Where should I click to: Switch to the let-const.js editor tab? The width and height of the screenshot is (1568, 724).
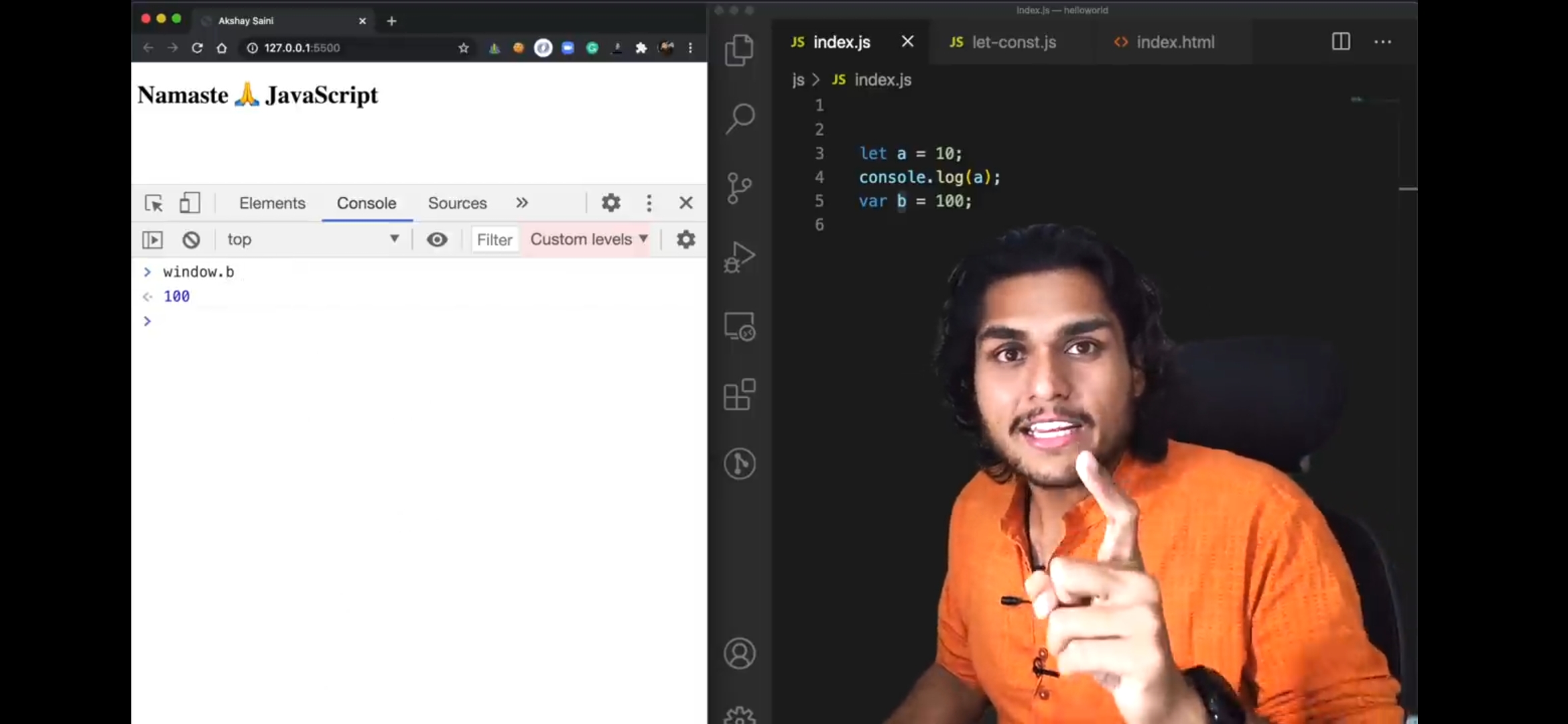[1003, 42]
